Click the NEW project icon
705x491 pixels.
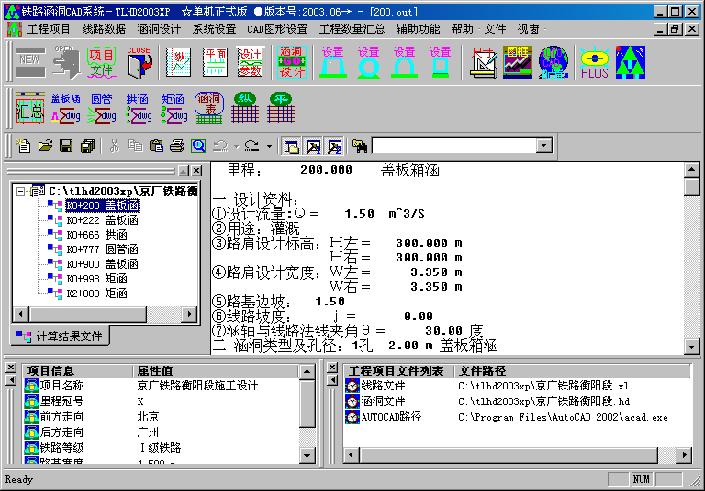[31, 62]
